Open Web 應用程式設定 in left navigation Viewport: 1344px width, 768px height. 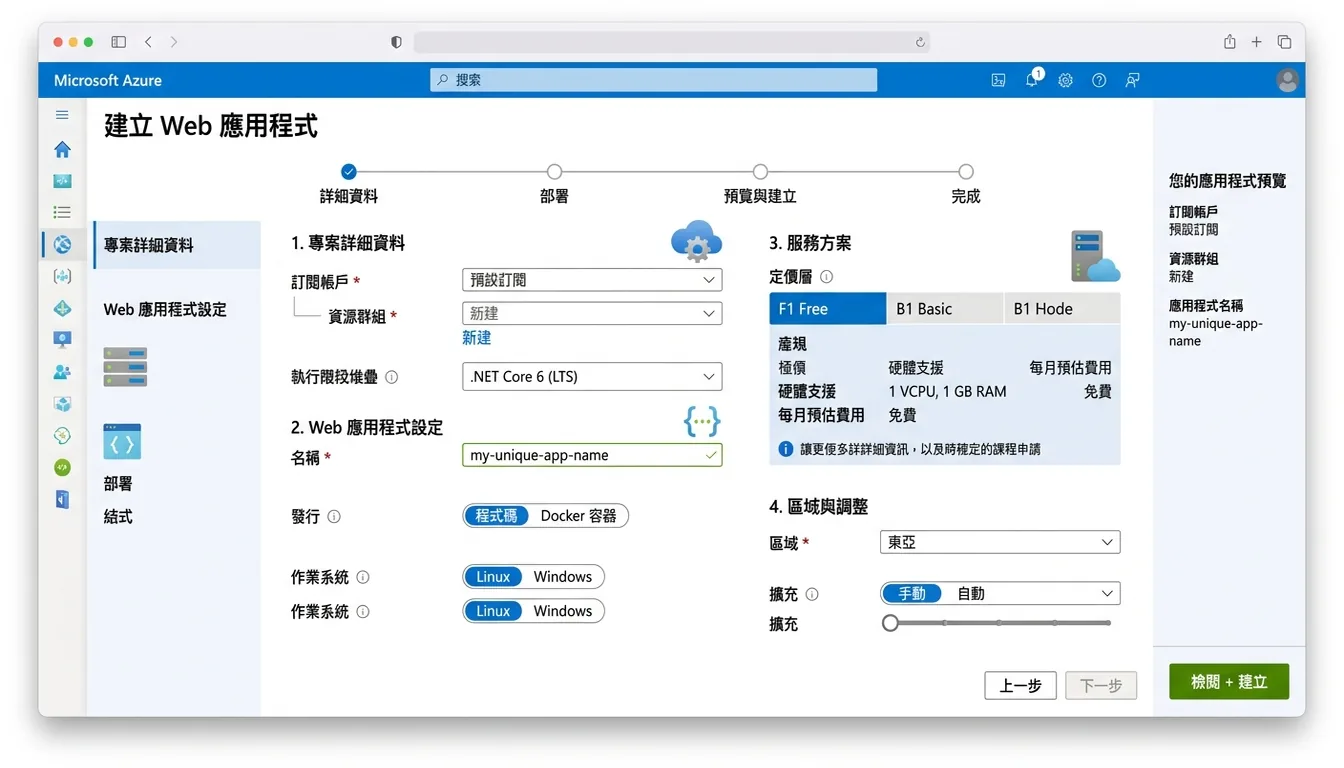pos(165,310)
